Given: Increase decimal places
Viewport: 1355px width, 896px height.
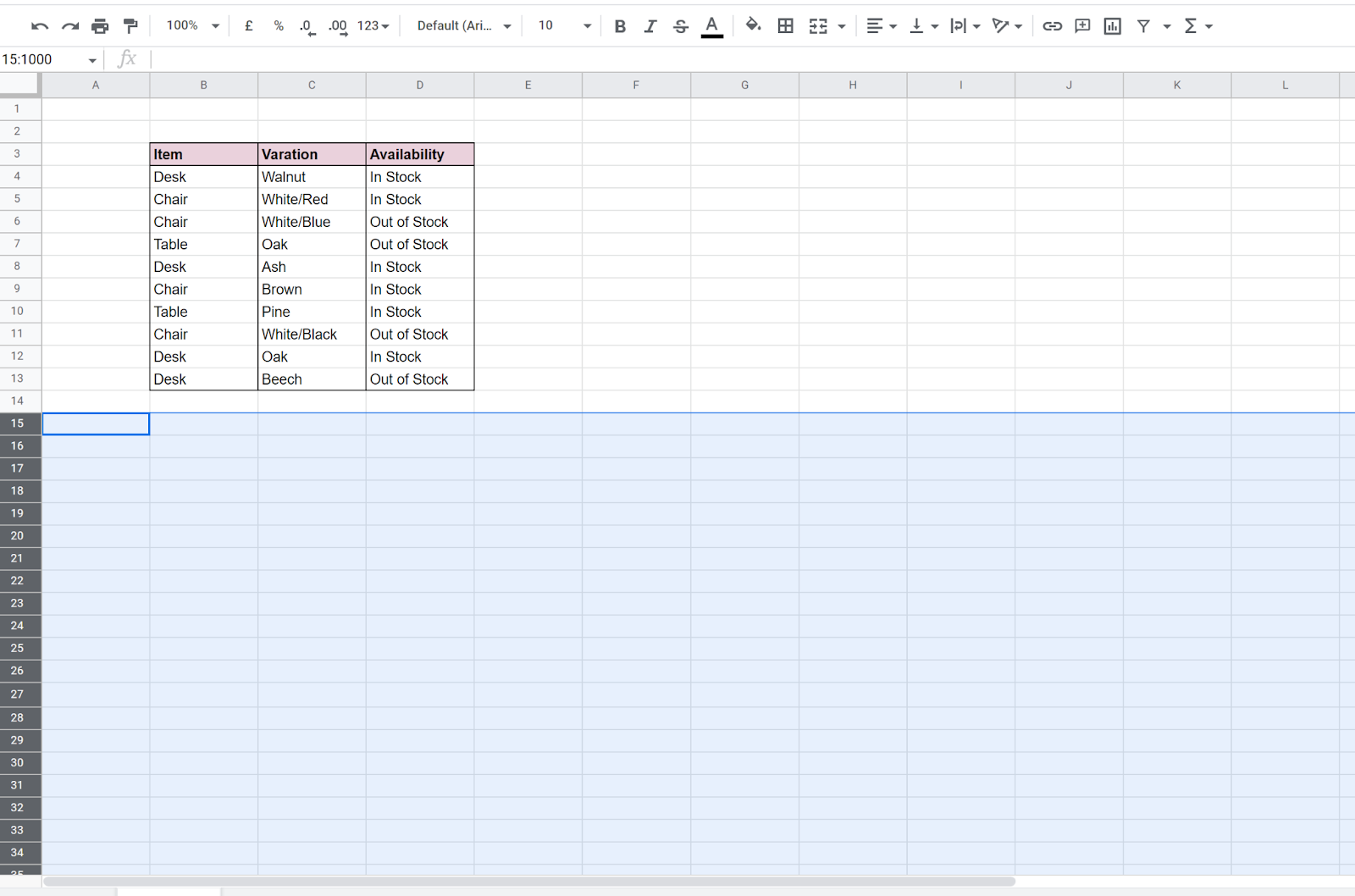Looking at the screenshot, I should click(336, 25).
